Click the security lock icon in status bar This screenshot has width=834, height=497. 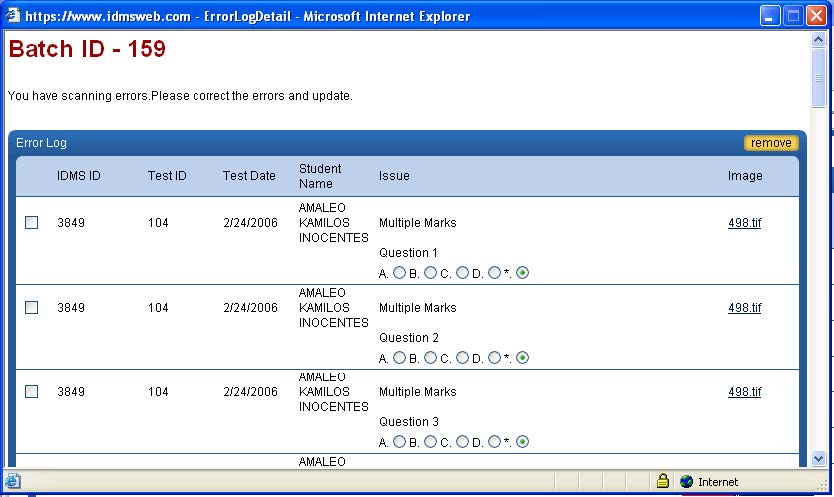(x=662, y=481)
